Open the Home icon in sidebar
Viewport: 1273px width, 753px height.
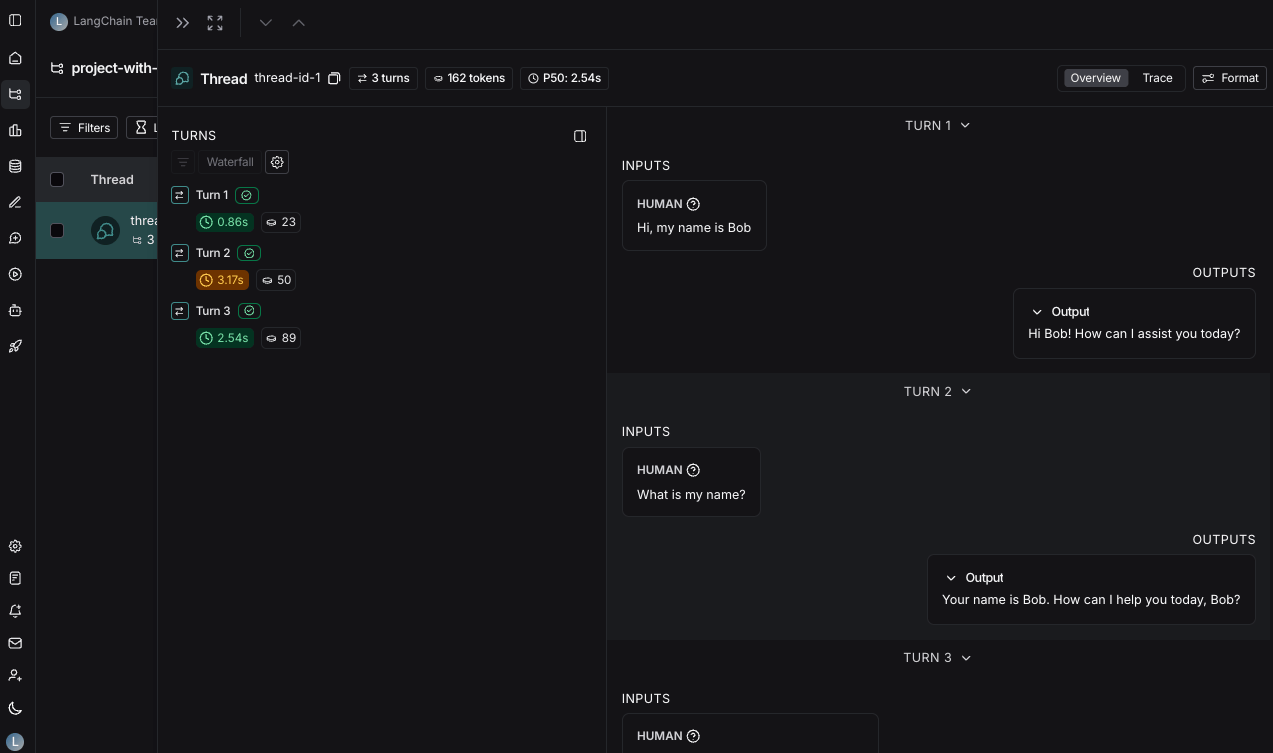coord(15,58)
